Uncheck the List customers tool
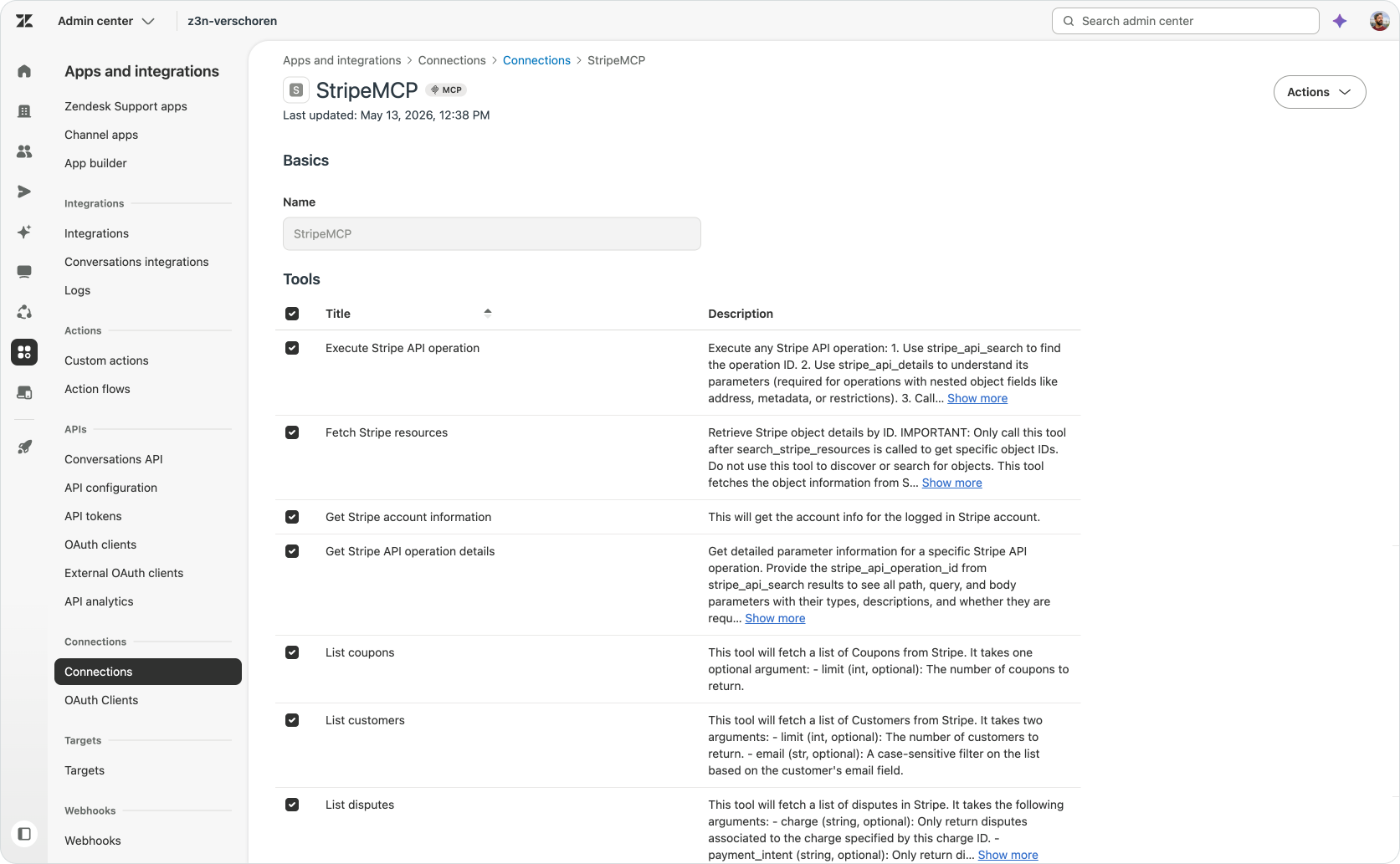Viewport: 1400px width, 864px height. pyautogui.click(x=292, y=720)
